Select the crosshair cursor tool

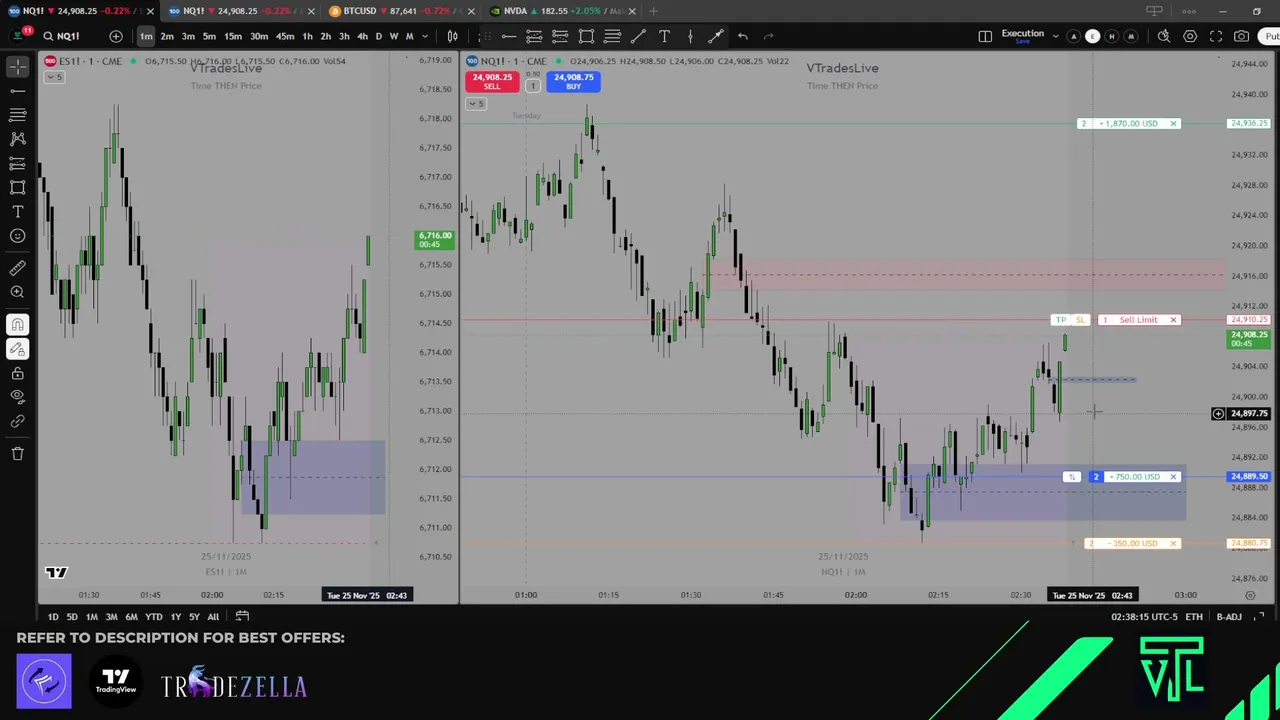click(x=18, y=66)
